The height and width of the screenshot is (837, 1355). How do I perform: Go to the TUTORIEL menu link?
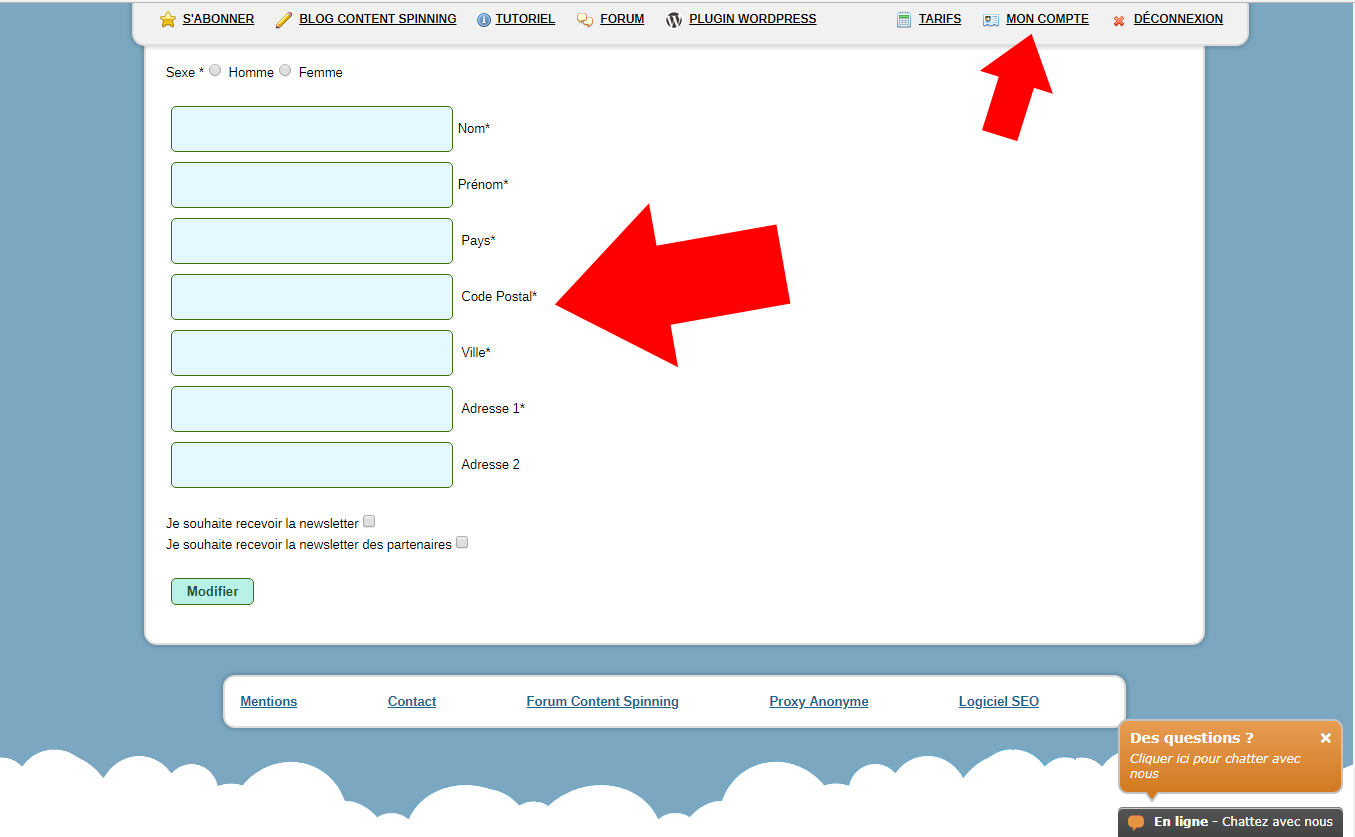click(525, 19)
